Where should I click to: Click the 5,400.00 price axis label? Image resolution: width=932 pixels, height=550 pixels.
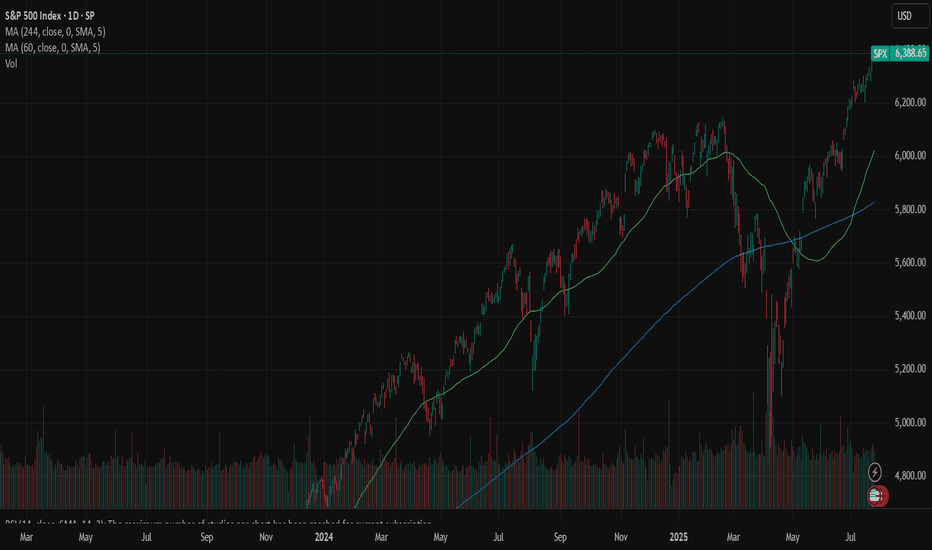coord(910,316)
